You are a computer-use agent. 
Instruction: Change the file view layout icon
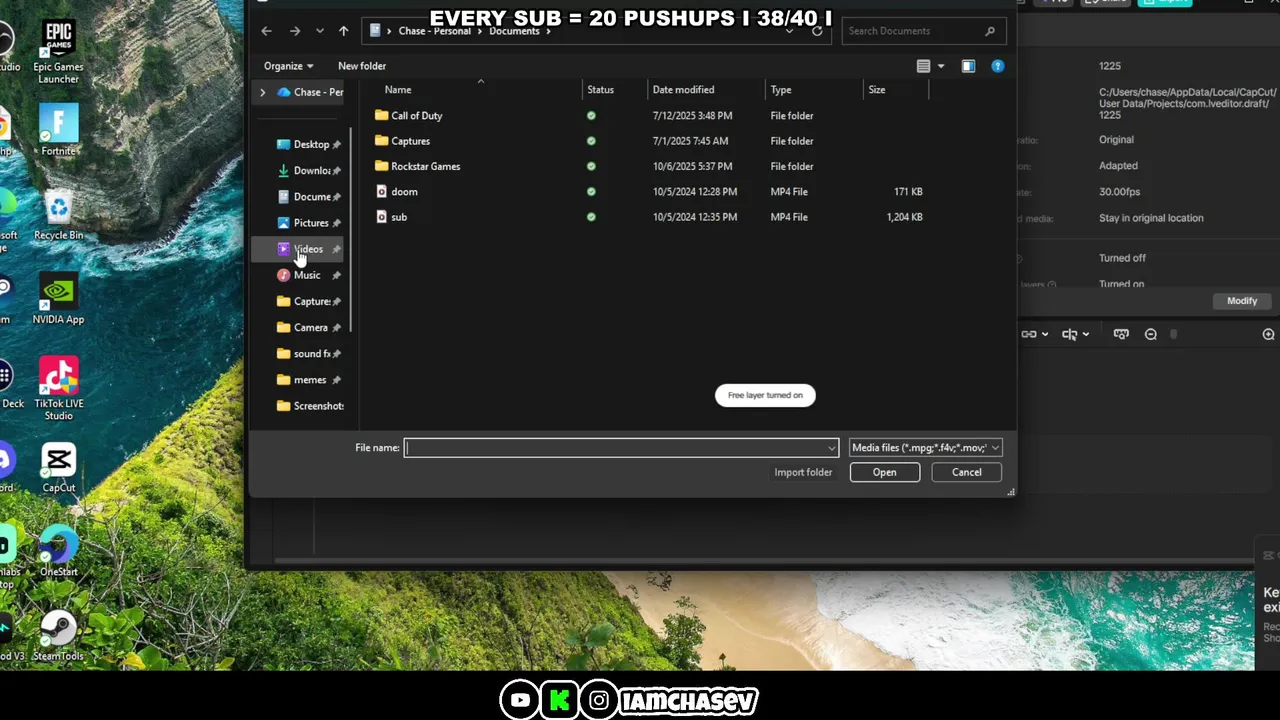click(x=924, y=66)
